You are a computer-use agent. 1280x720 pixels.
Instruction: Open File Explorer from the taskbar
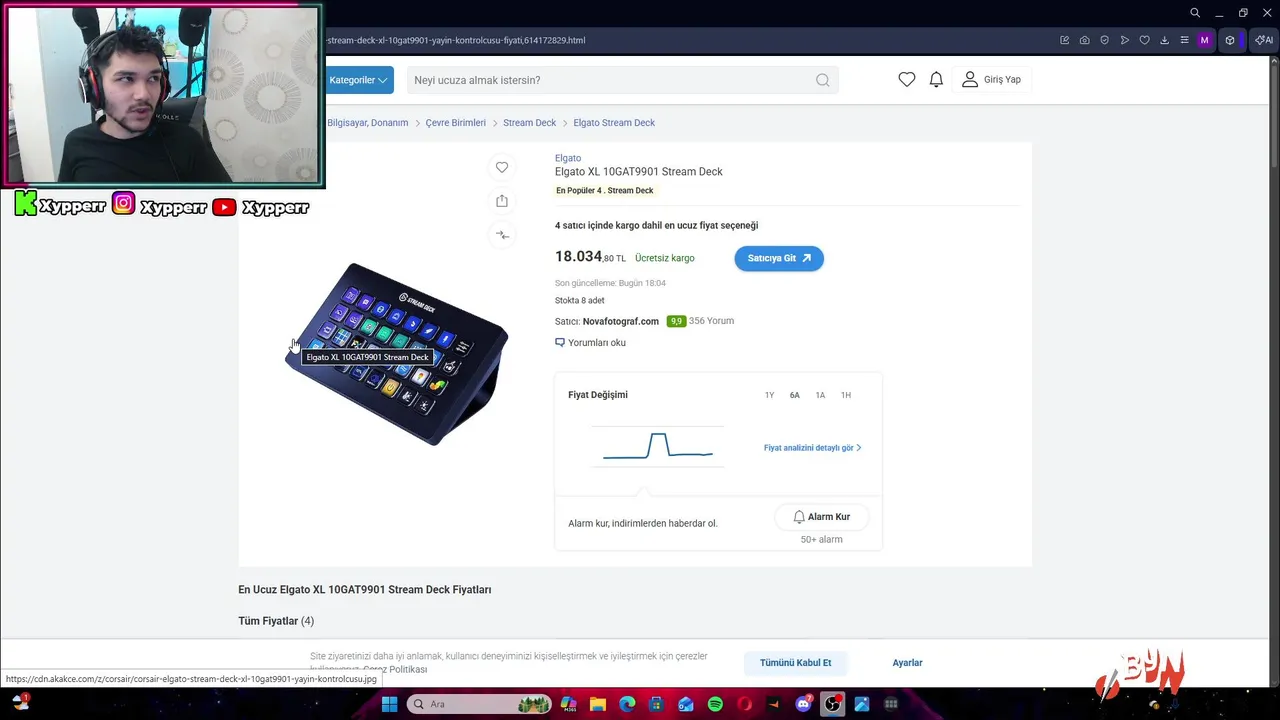(598, 704)
